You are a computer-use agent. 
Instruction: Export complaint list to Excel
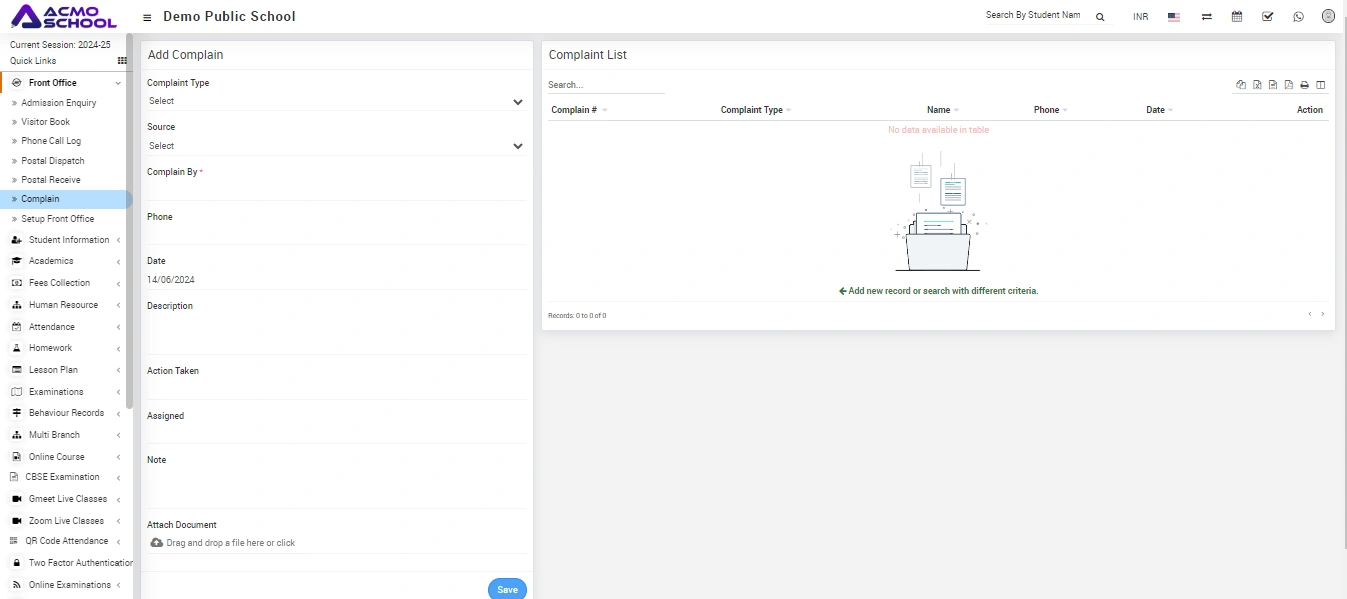tap(1257, 85)
